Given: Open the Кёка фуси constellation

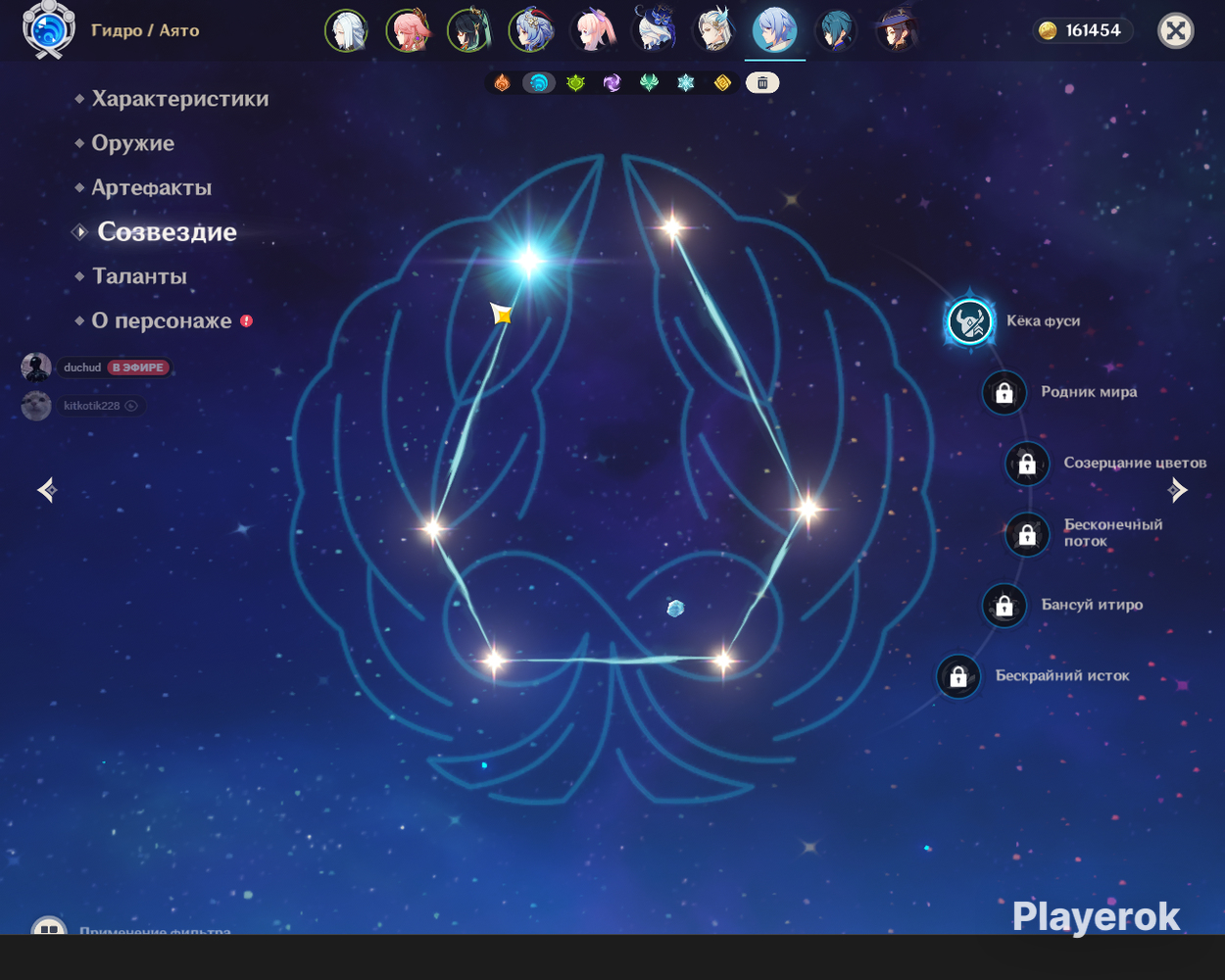Looking at the screenshot, I should (x=970, y=321).
